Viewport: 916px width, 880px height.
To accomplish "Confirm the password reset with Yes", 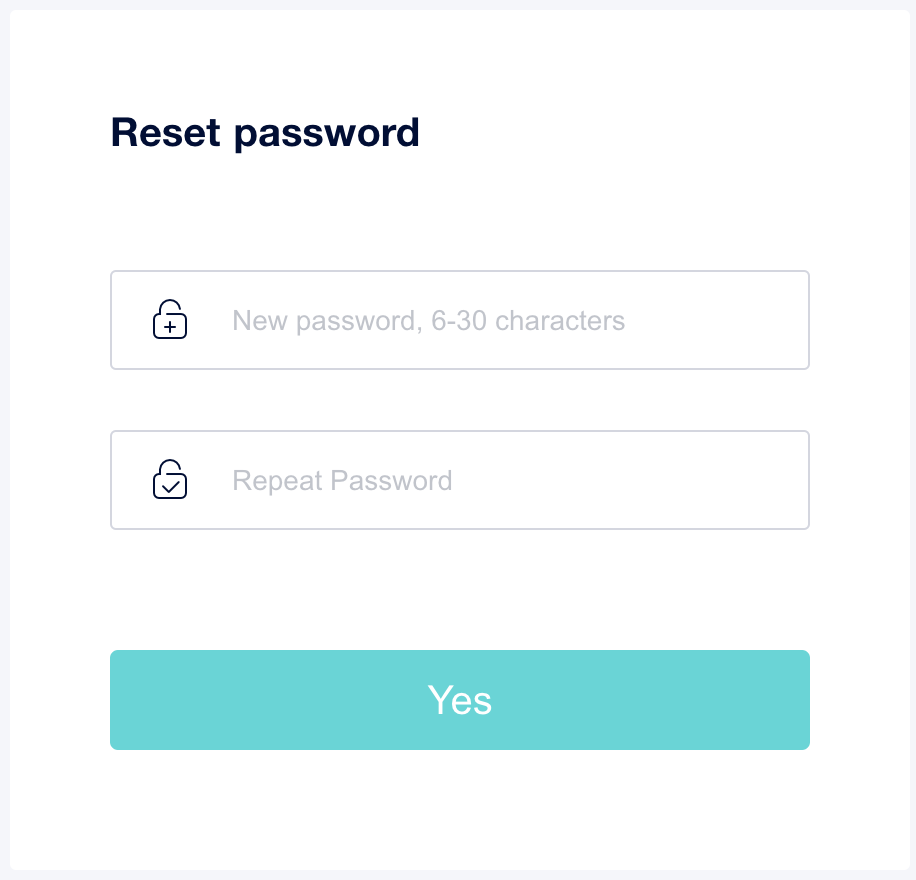I will point(460,700).
